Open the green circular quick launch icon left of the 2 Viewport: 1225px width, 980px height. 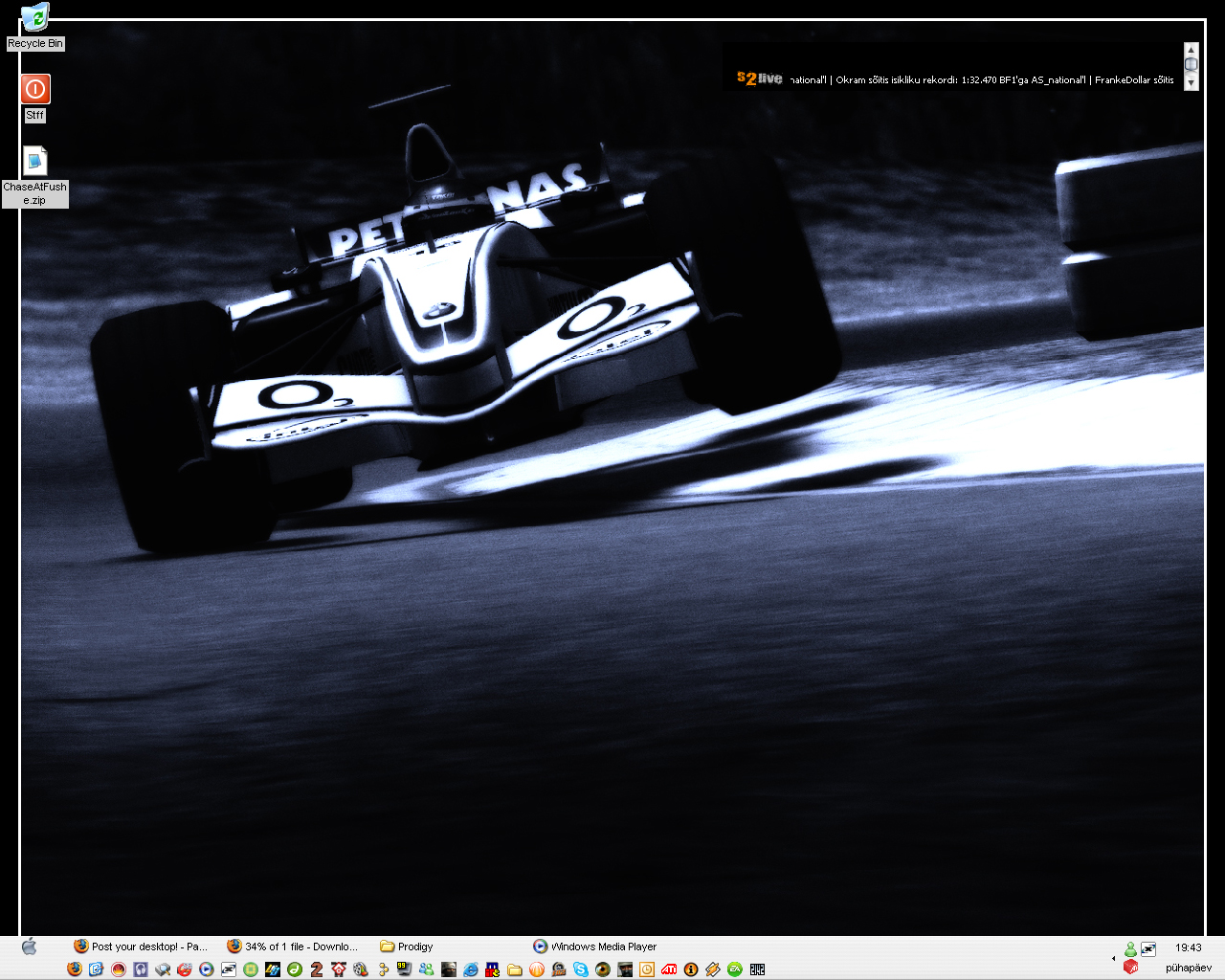(295, 969)
